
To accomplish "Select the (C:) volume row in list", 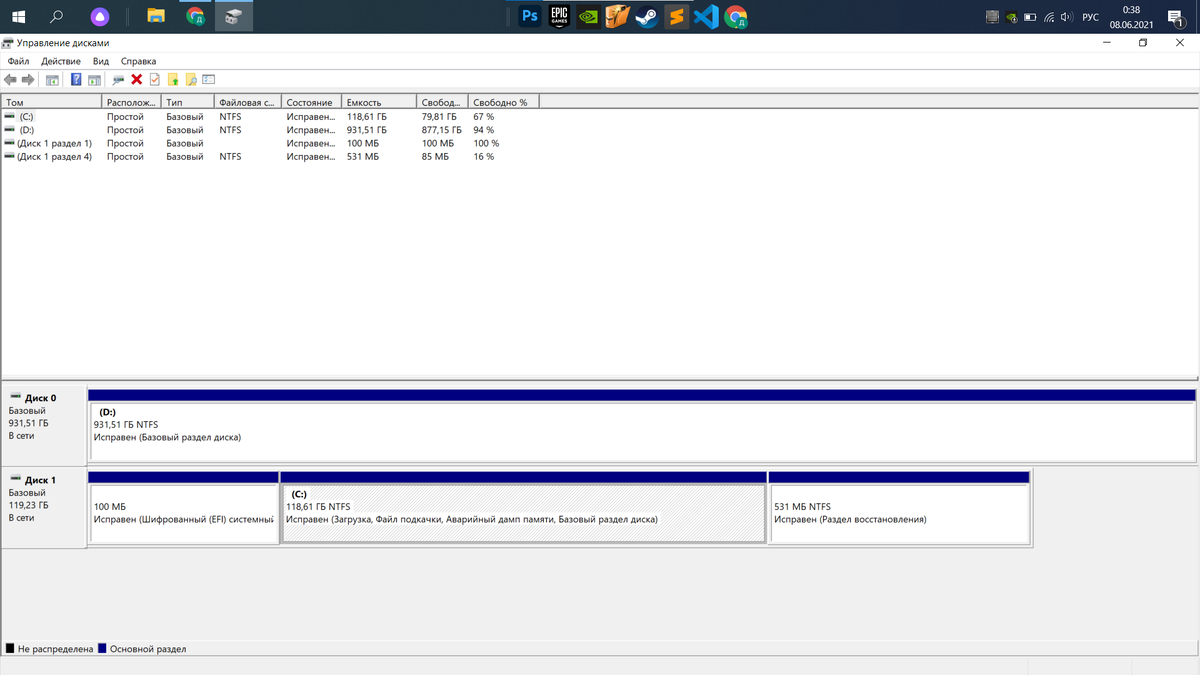I will coord(270,116).
